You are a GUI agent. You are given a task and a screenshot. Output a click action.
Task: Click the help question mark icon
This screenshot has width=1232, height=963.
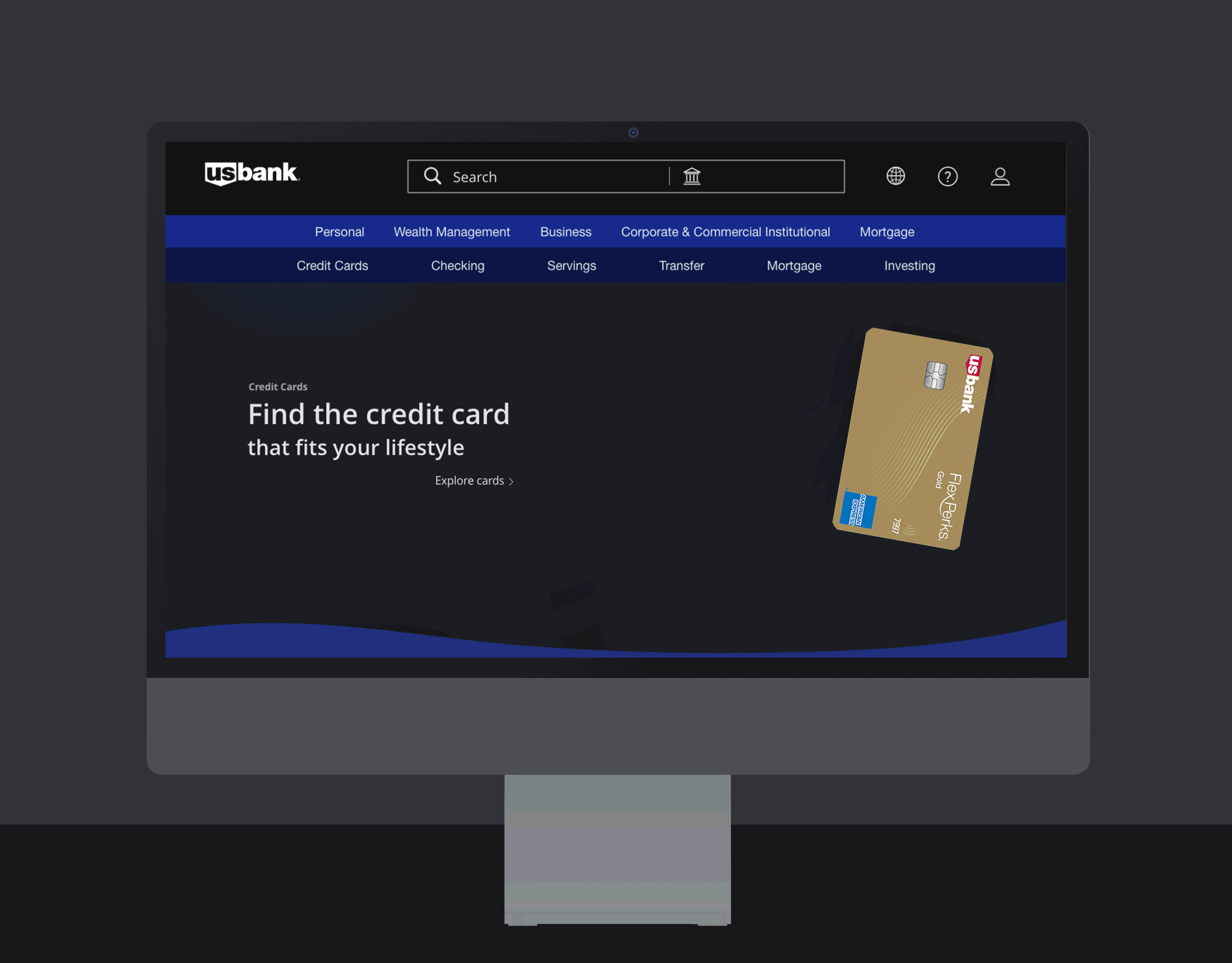tap(947, 176)
